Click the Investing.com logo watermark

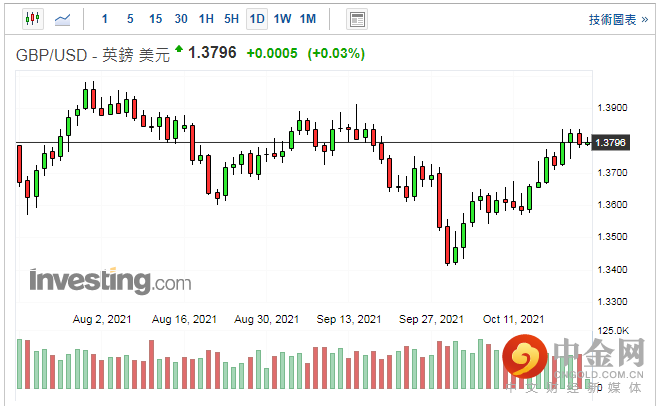(109, 281)
